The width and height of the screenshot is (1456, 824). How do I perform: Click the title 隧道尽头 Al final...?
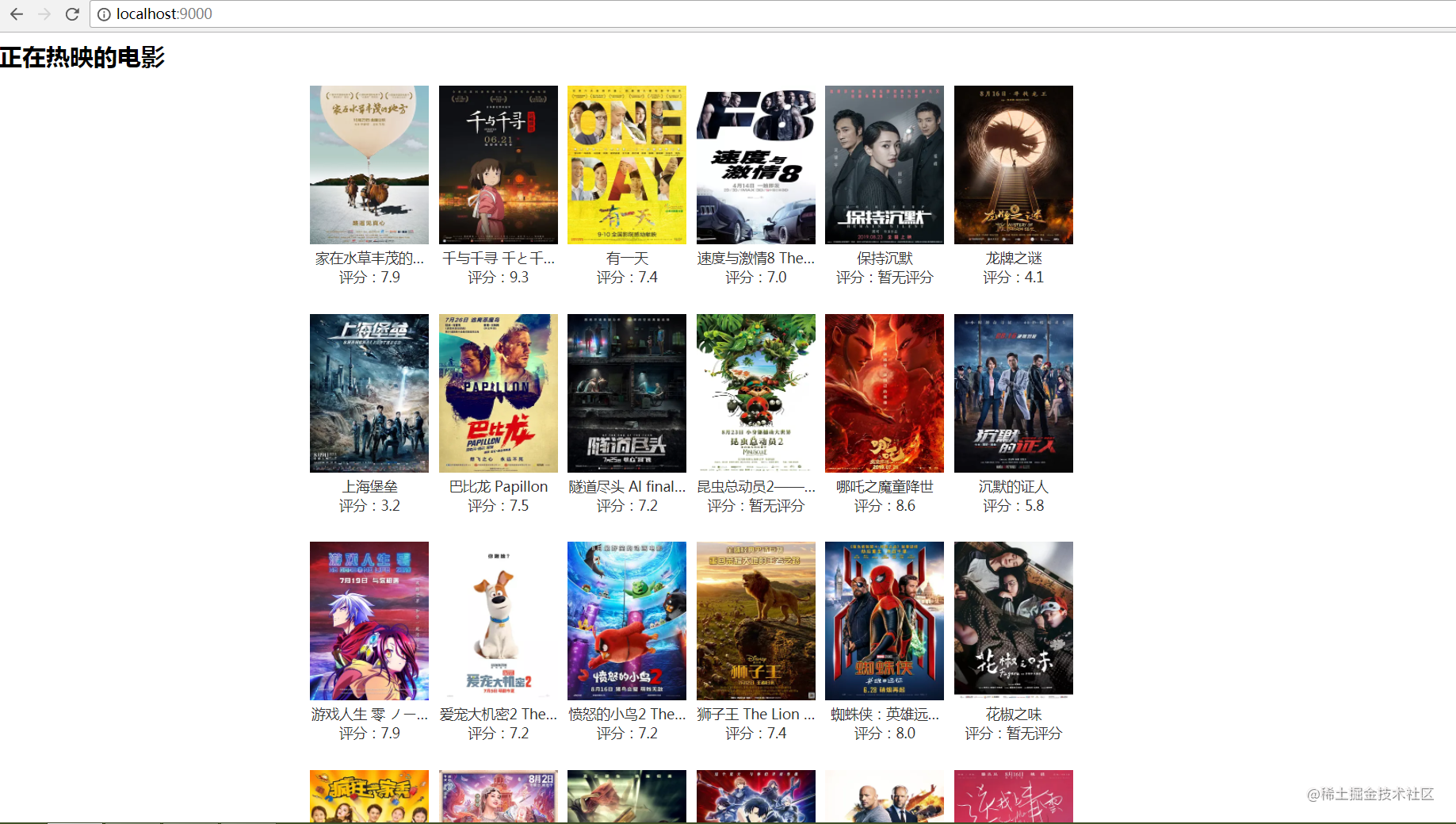(x=627, y=487)
